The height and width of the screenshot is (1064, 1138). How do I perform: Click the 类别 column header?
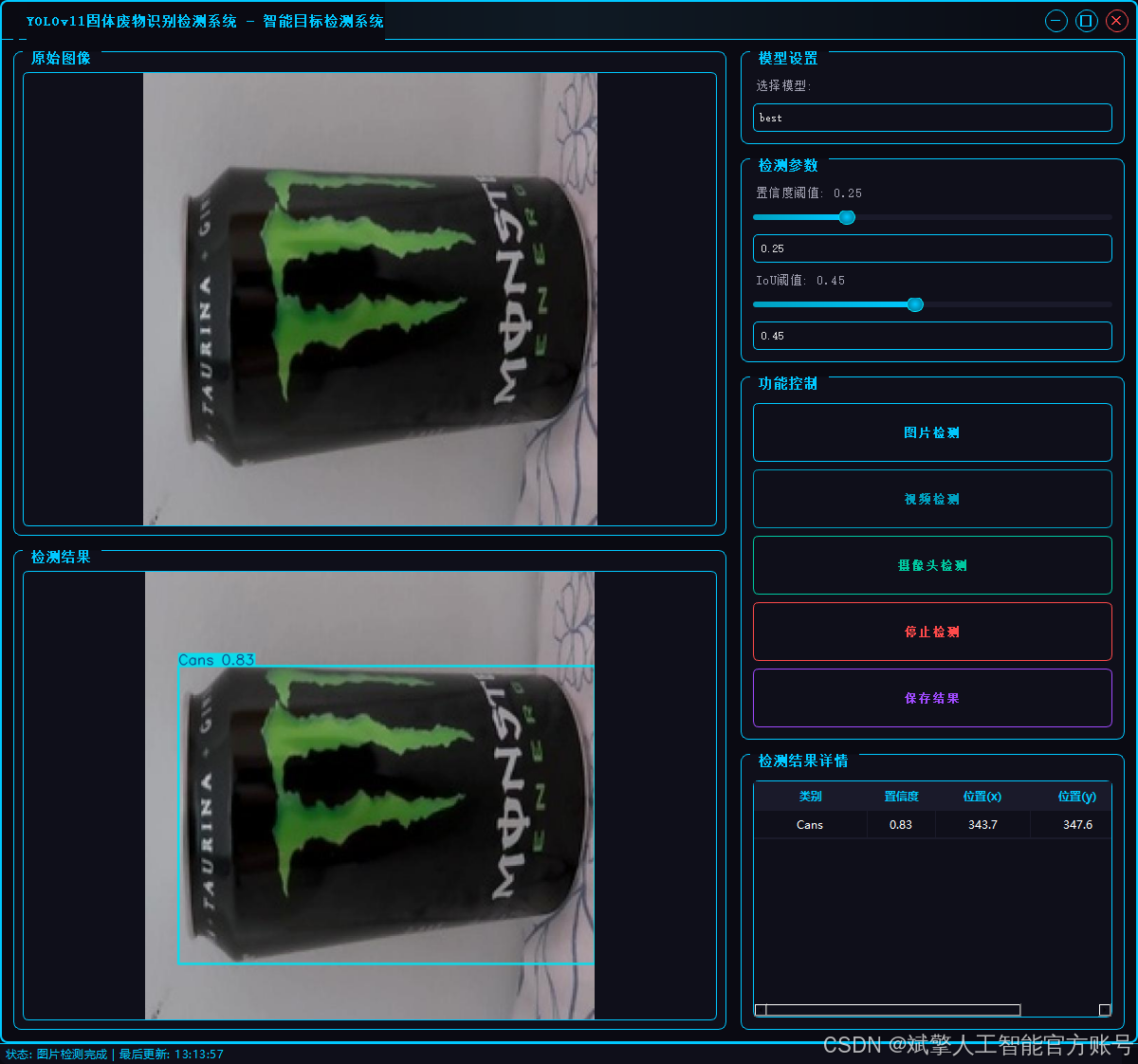[811, 797]
